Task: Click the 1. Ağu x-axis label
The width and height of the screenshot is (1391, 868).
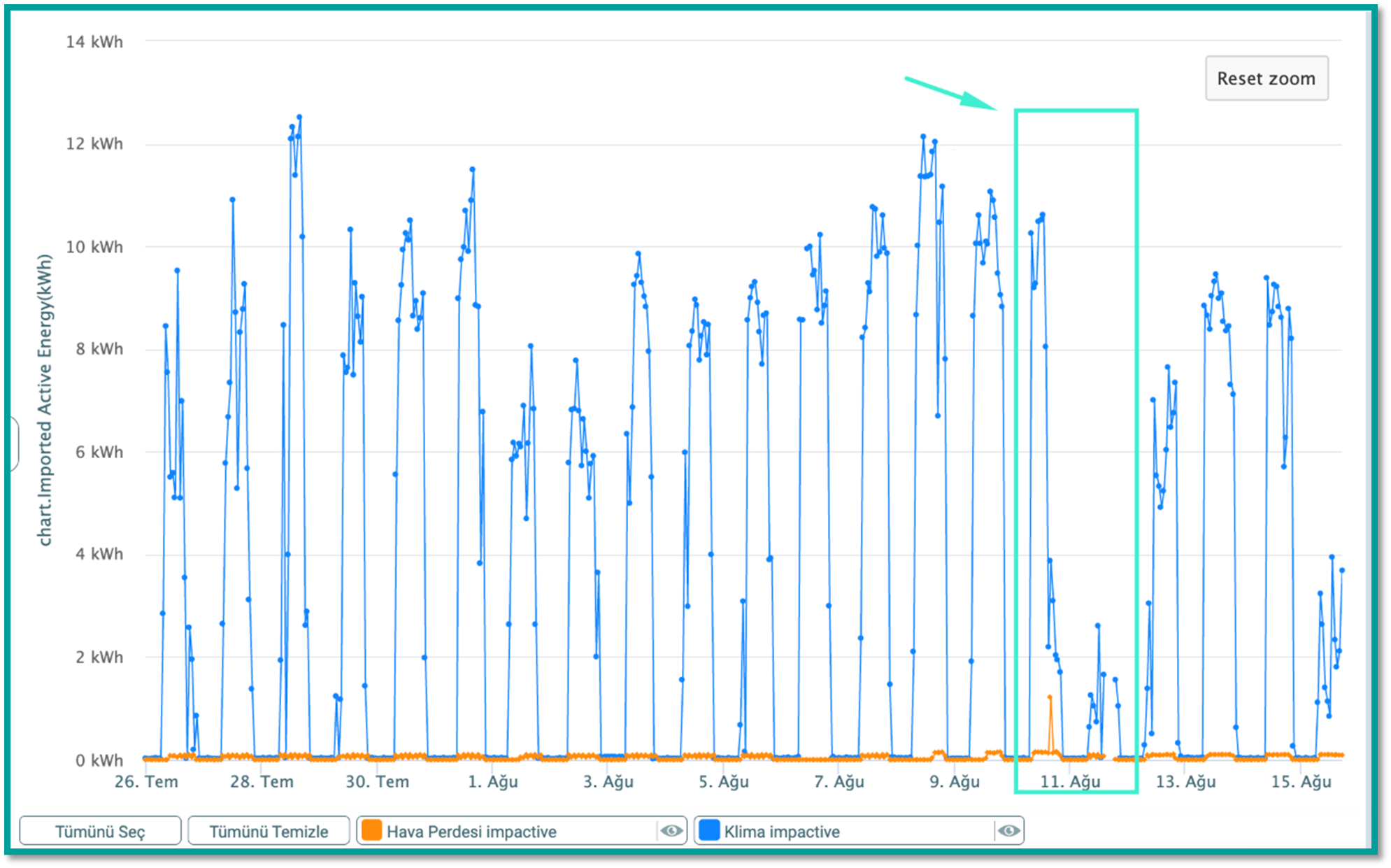Action: [493, 781]
